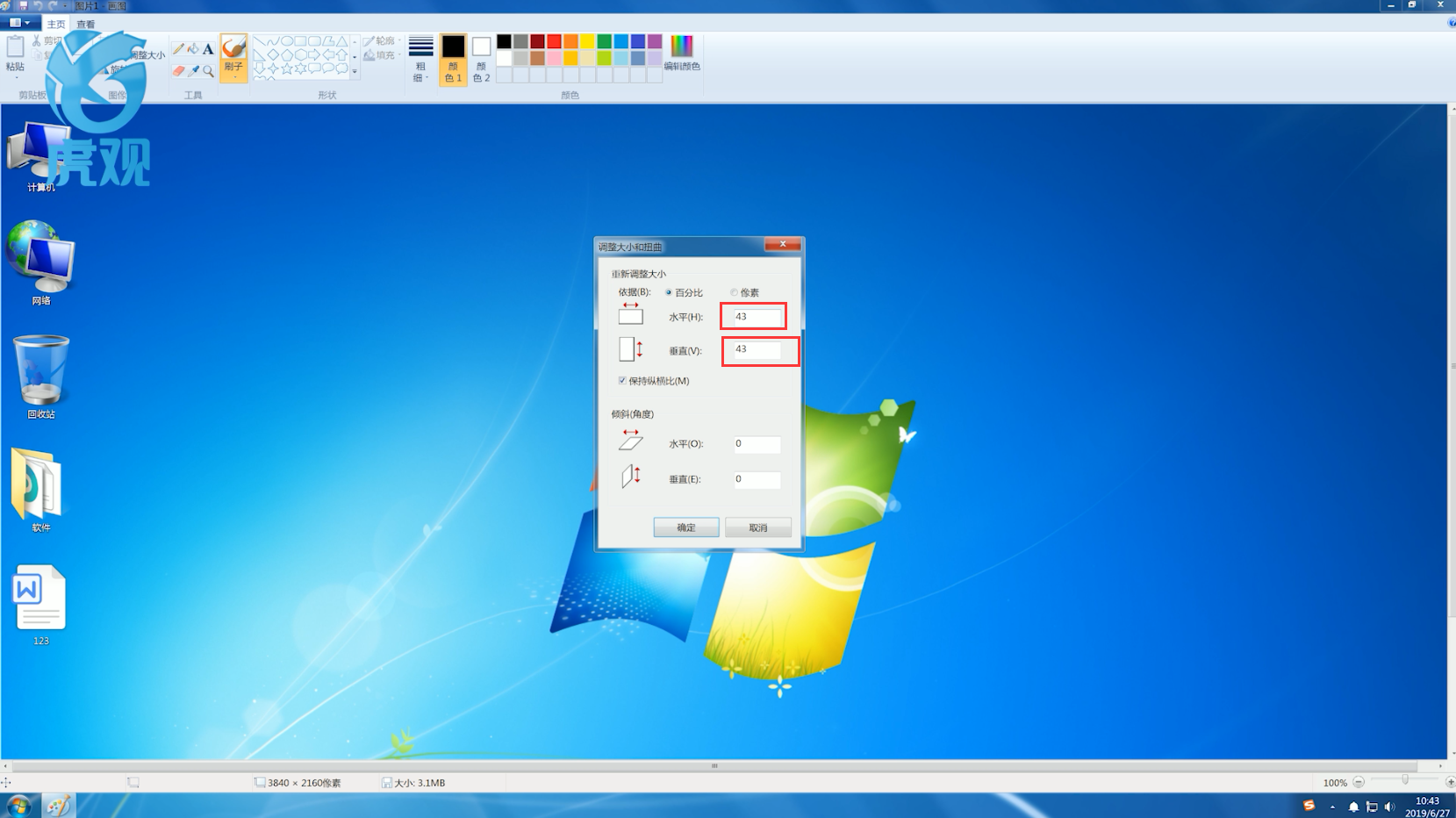
Task: Pick the red color swatch
Action: pyautogui.click(x=554, y=41)
